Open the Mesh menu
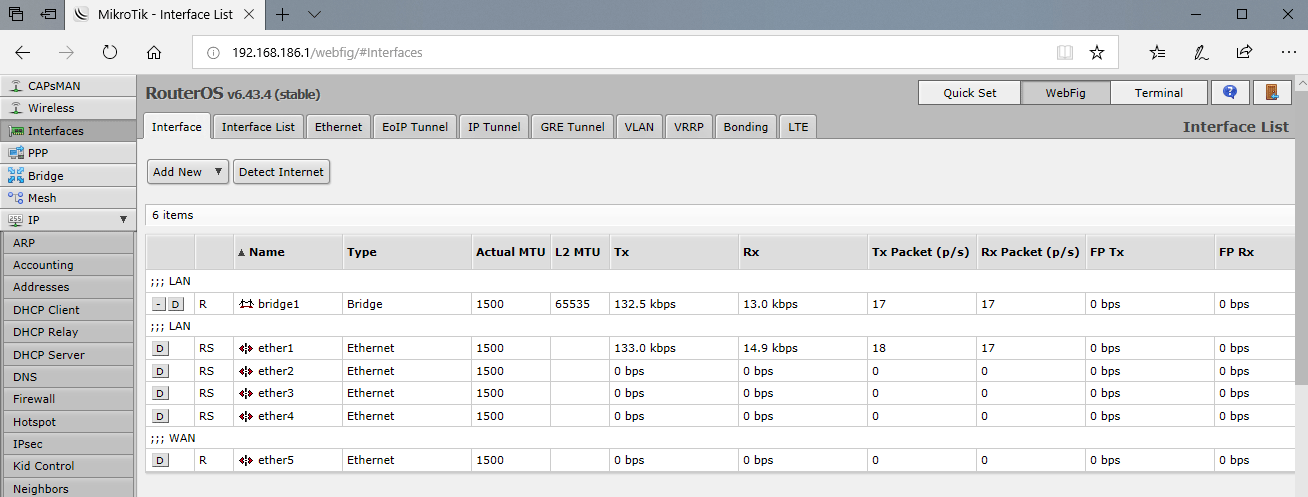This screenshot has width=1308, height=497. point(67,198)
